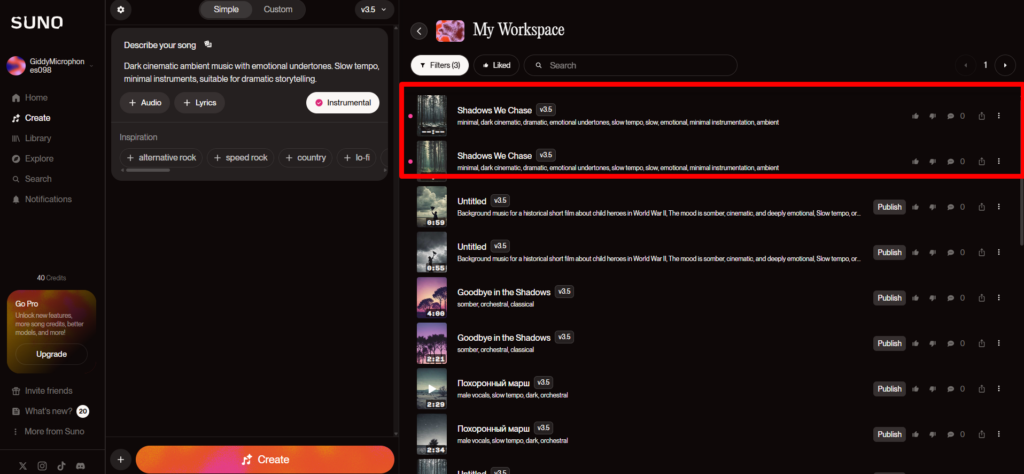Like the Похоронный марш 2:29 track
This screenshot has height=474, width=1024.
916,388
